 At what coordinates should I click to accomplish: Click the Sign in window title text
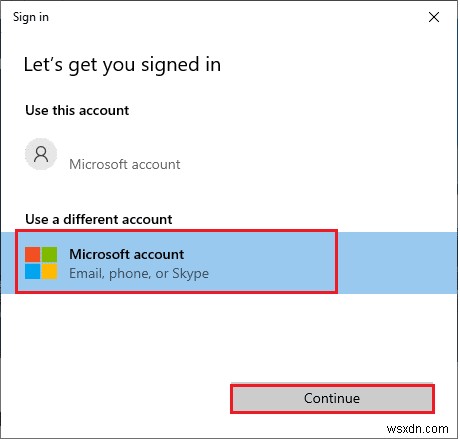[31, 17]
